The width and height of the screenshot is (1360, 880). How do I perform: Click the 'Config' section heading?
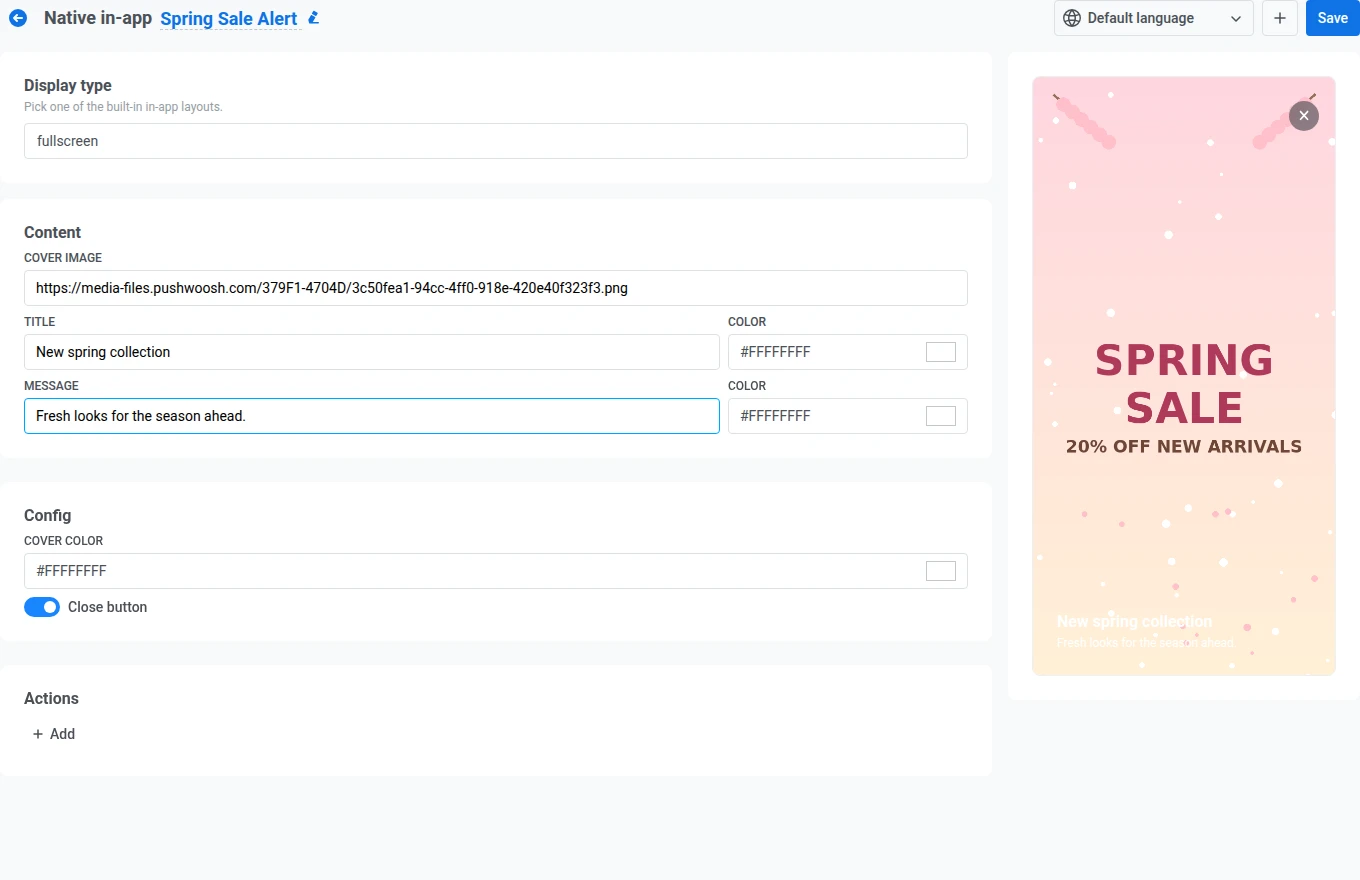click(x=48, y=516)
